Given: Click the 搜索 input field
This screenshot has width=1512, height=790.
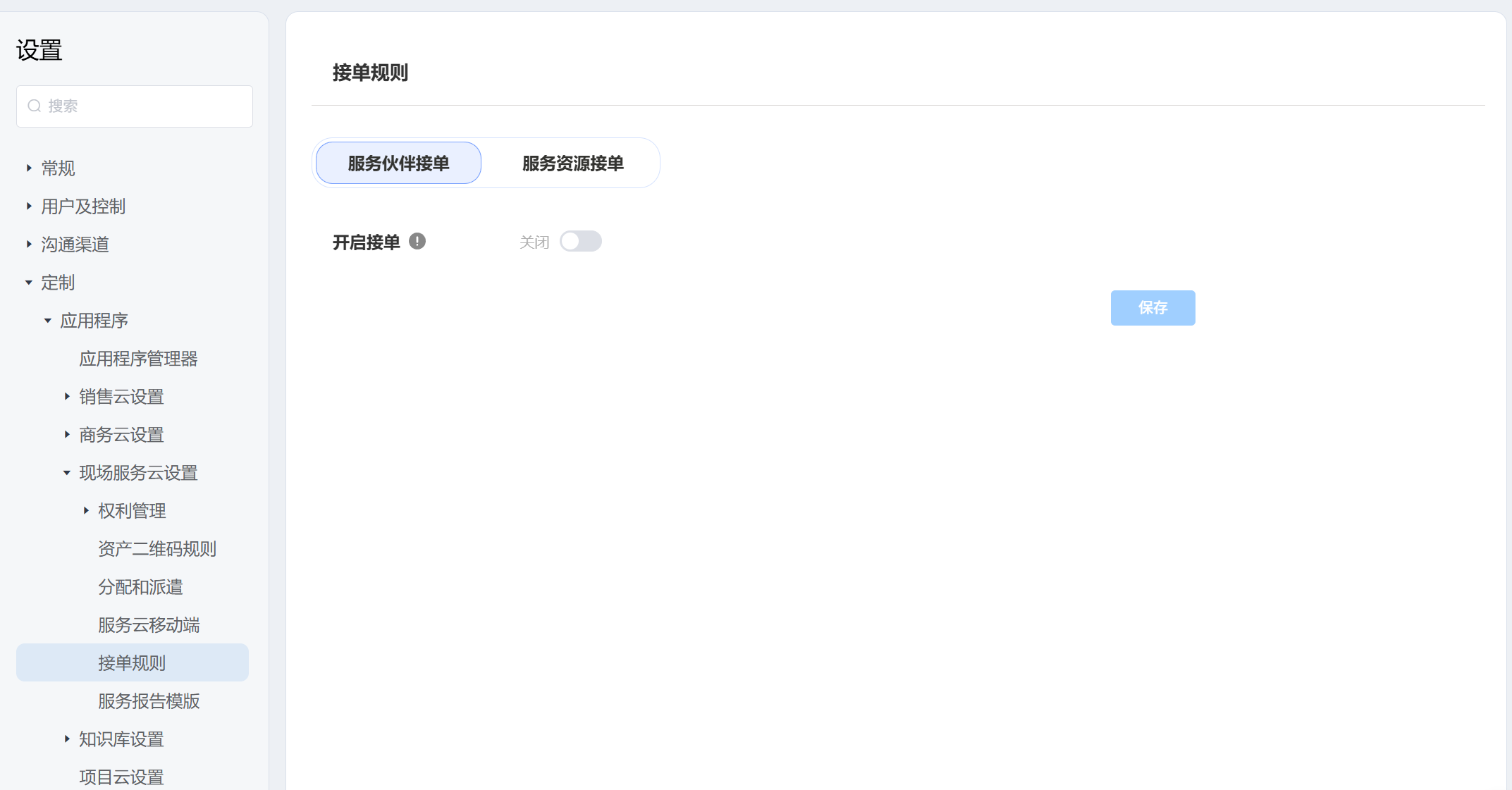Looking at the screenshot, I should [x=141, y=106].
